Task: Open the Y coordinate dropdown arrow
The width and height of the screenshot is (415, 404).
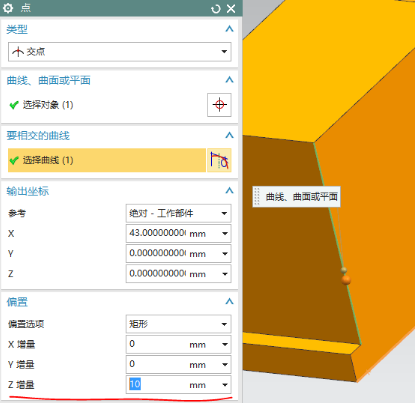Action: pyautogui.click(x=225, y=254)
